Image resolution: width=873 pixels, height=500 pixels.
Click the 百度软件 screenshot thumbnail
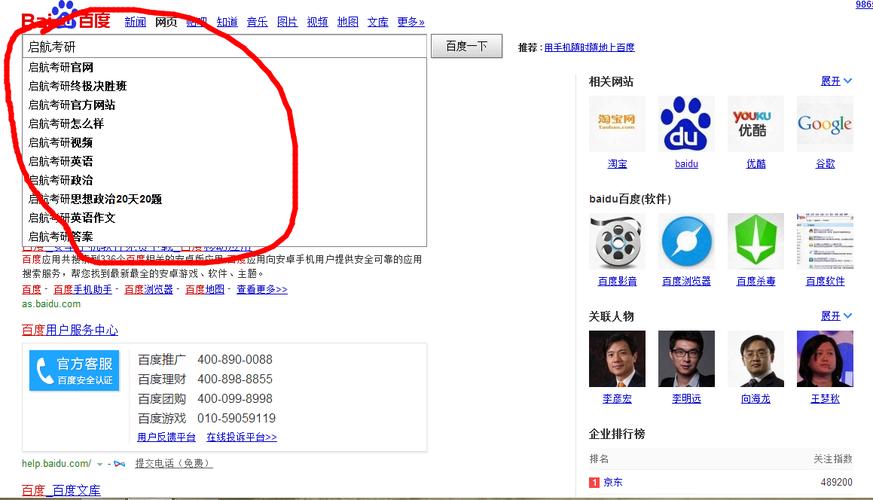pos(825,241)
